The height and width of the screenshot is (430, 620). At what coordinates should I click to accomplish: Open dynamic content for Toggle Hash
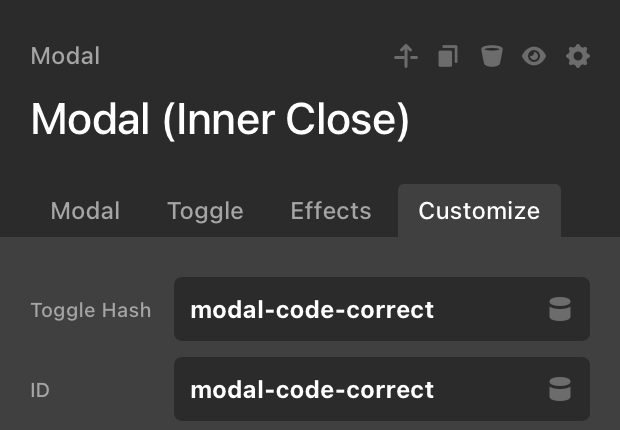click(x=560, y=310)
